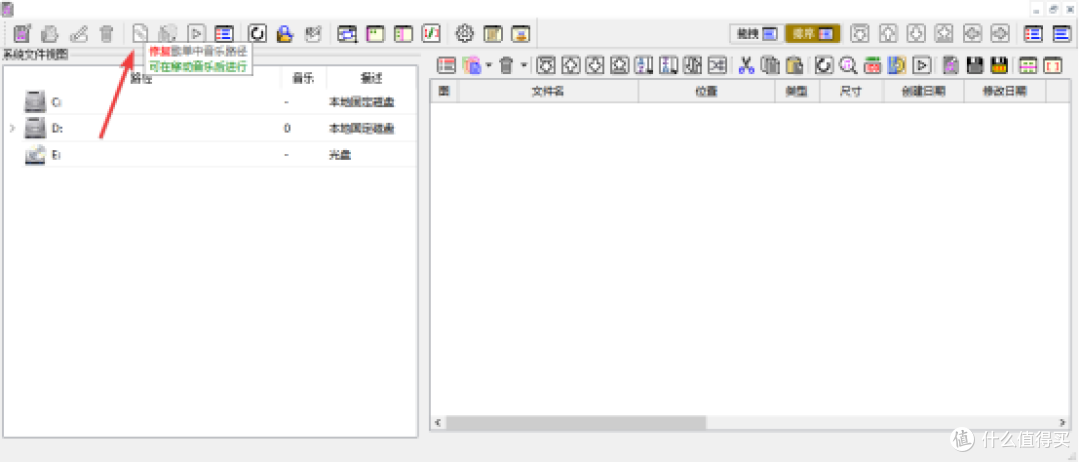Click the grey play icon in the main top-left toolbar
1080x462 pixels.
coord(196,32)
